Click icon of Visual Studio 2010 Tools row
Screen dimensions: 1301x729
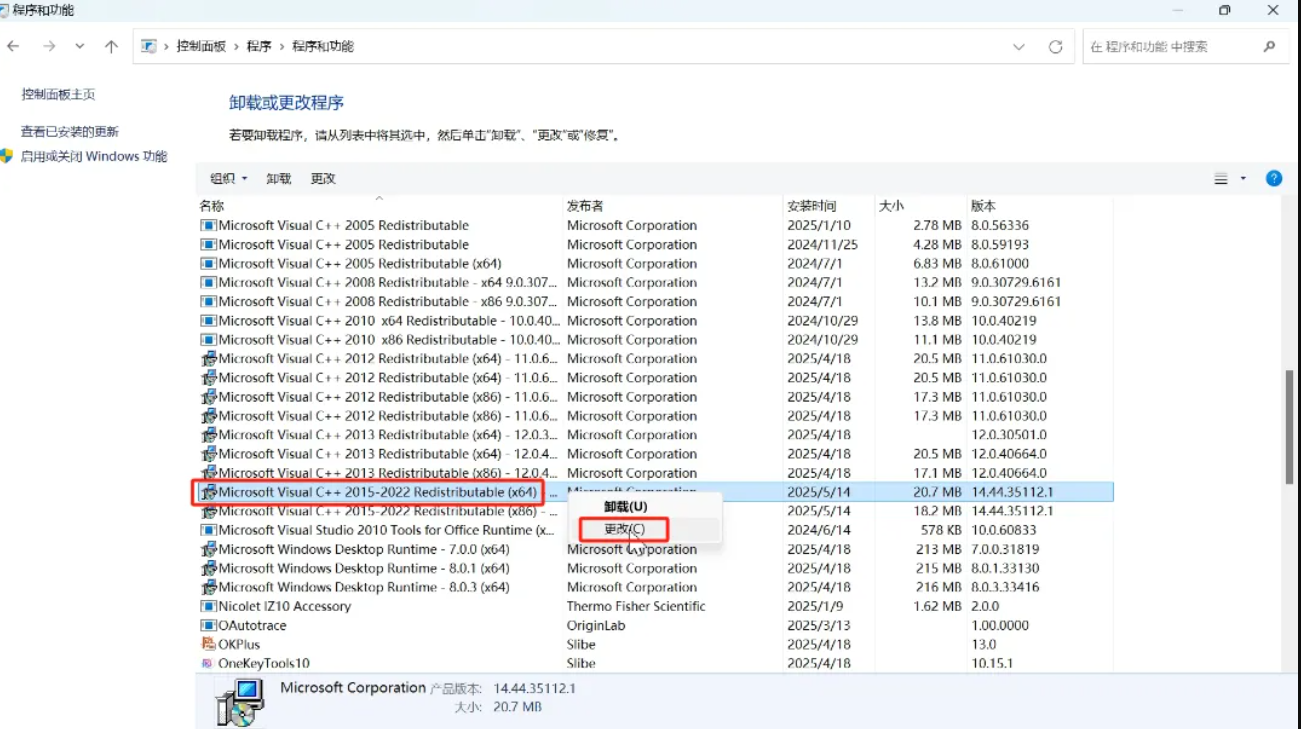208,530
